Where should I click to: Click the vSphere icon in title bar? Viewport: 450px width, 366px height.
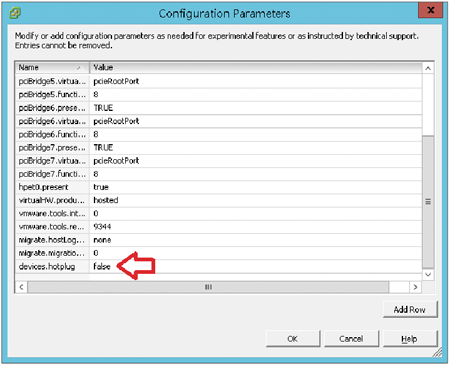[x=15, y=13]
